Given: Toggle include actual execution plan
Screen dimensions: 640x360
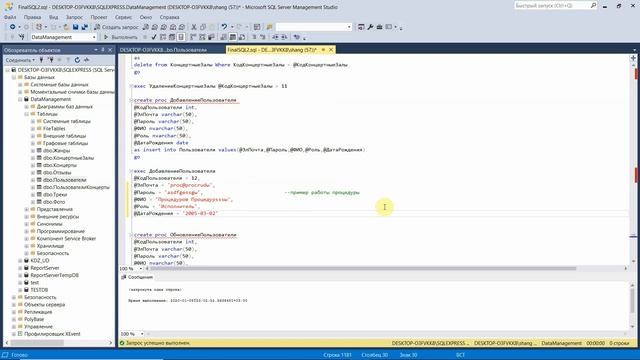Looking at the screenshot, I should 193,37.
